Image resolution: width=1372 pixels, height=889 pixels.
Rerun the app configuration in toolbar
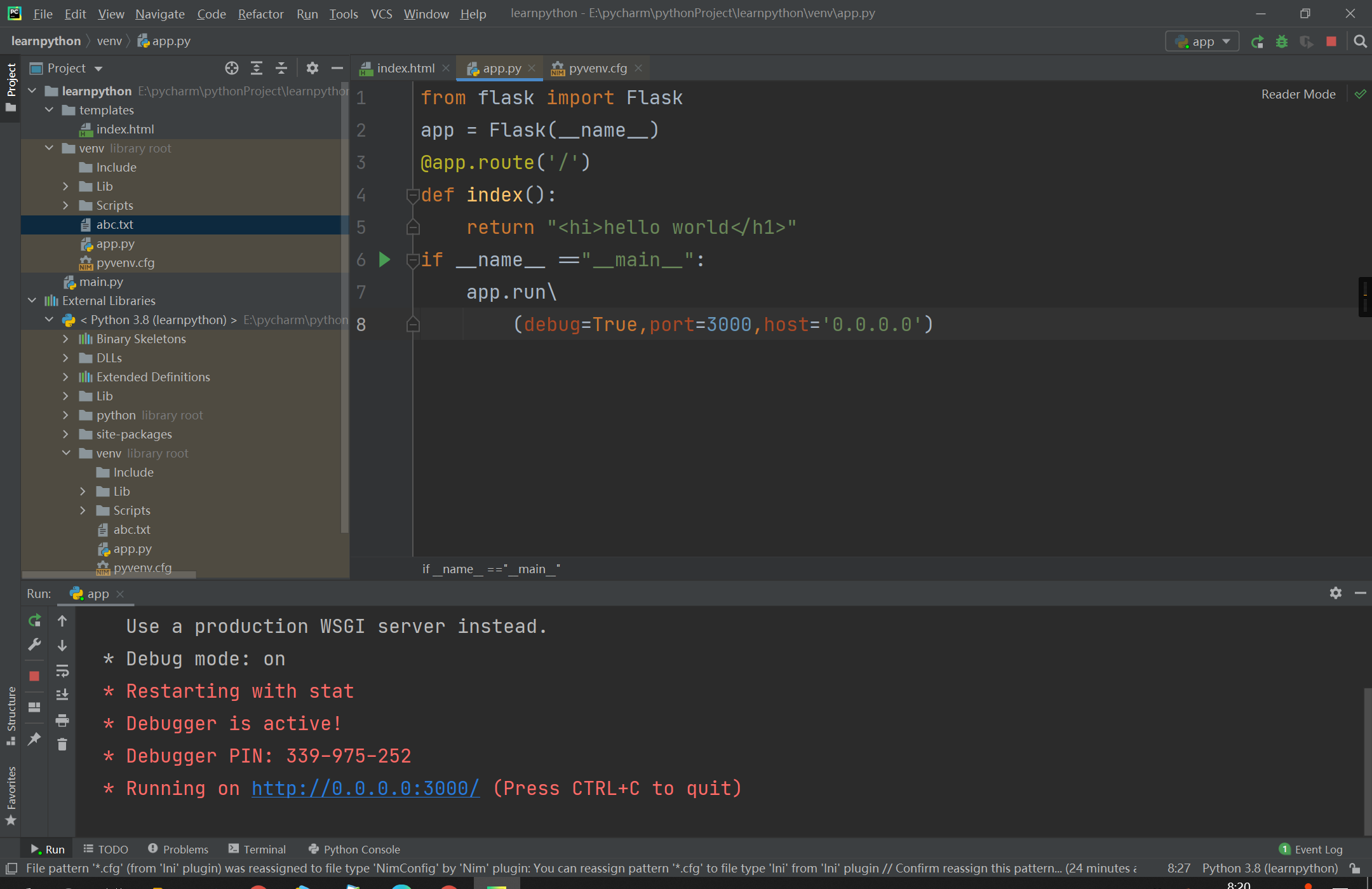coord(1257,42)
